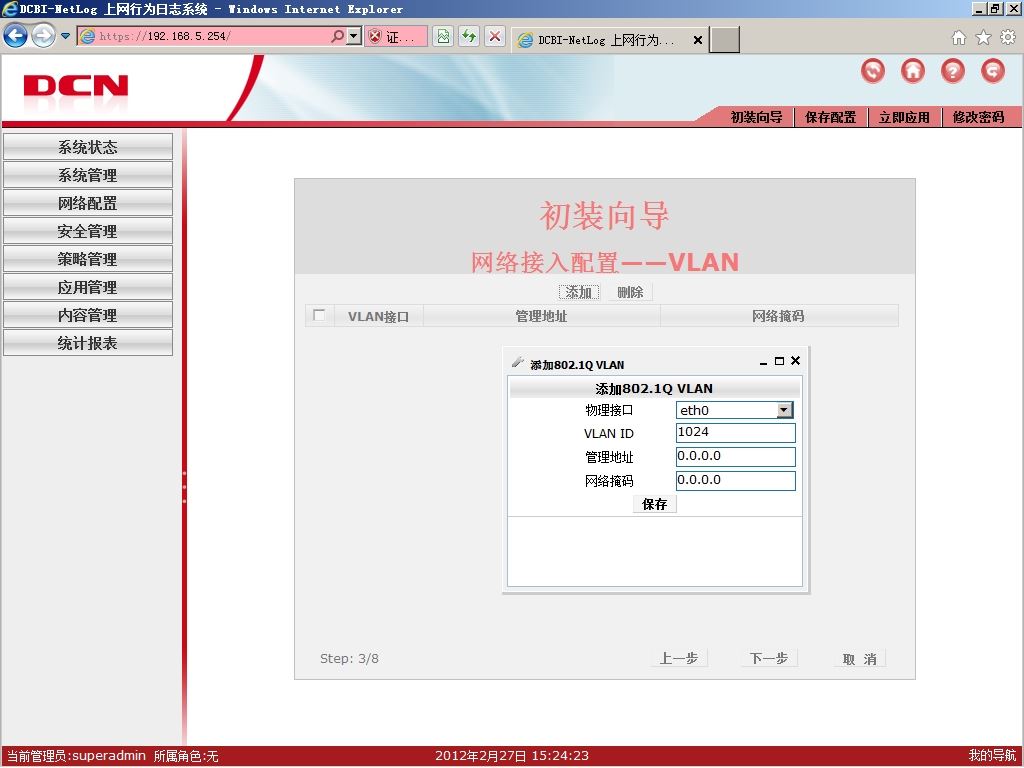Click the 保存配置 tab

pos(830,118)
